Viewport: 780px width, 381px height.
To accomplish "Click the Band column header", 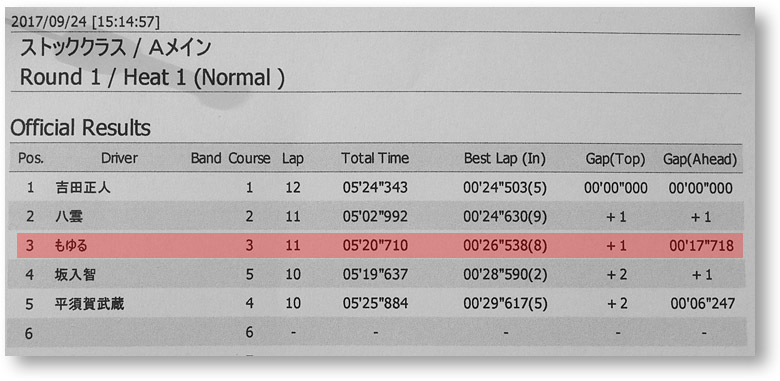I will (x=206, y=159).
